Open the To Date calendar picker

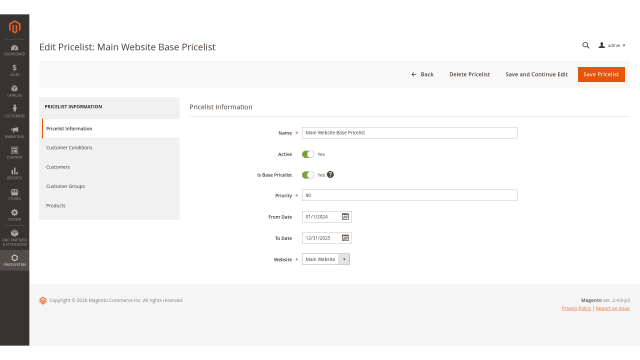(x=345, y=238)
